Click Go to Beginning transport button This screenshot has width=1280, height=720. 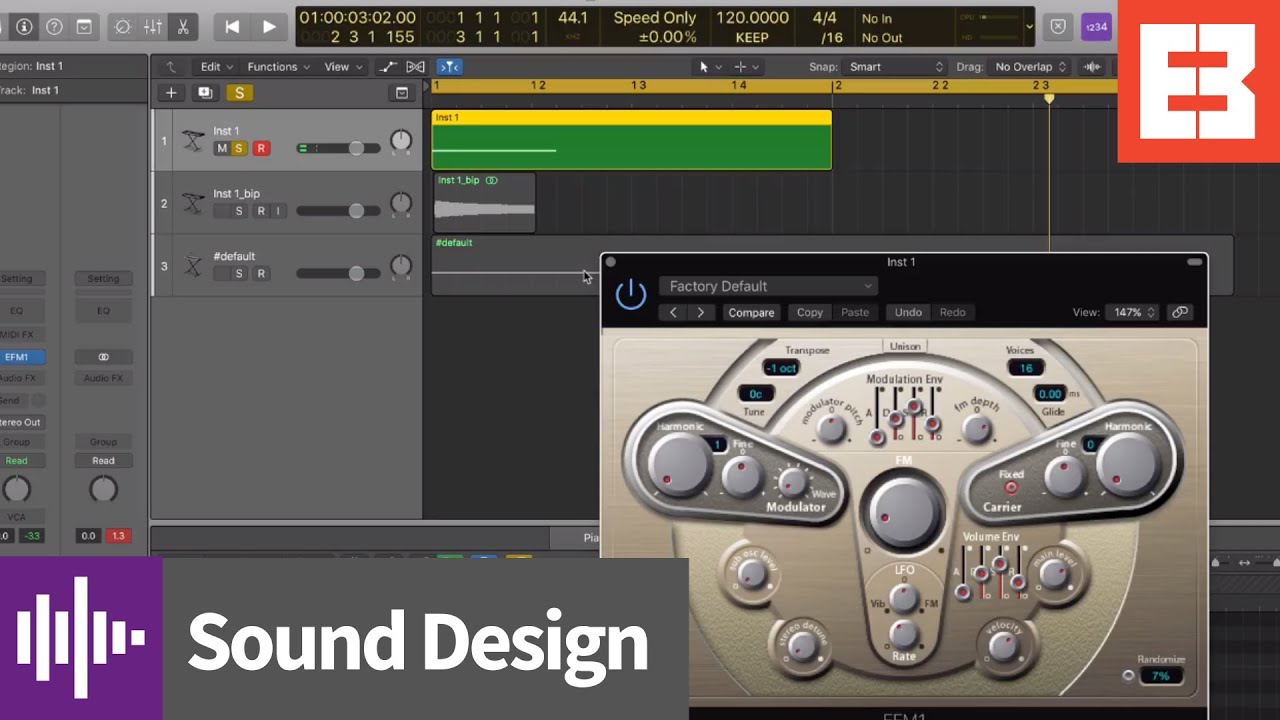[x=232, y=27]
